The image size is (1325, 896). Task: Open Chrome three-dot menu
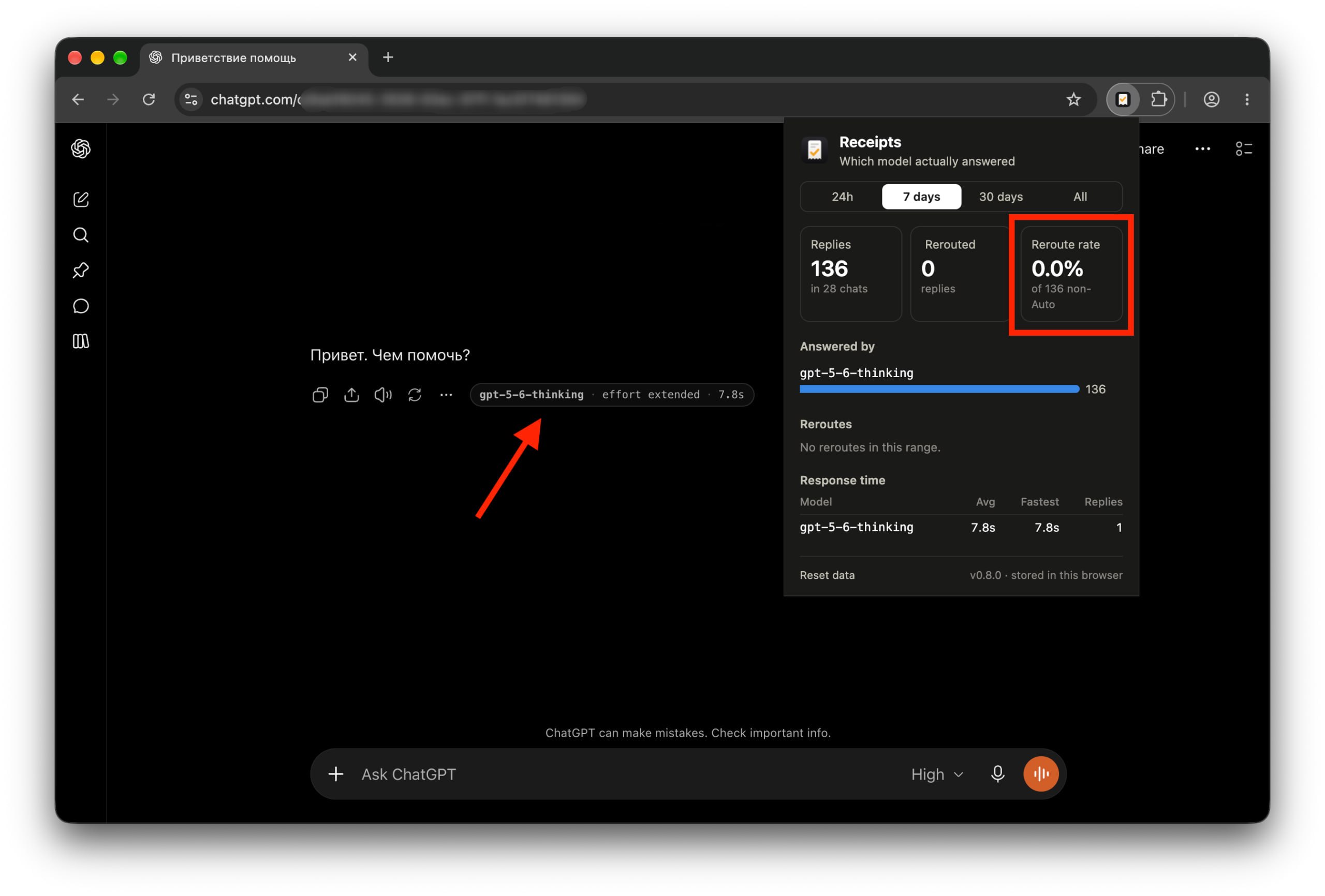click(1247, 100)
